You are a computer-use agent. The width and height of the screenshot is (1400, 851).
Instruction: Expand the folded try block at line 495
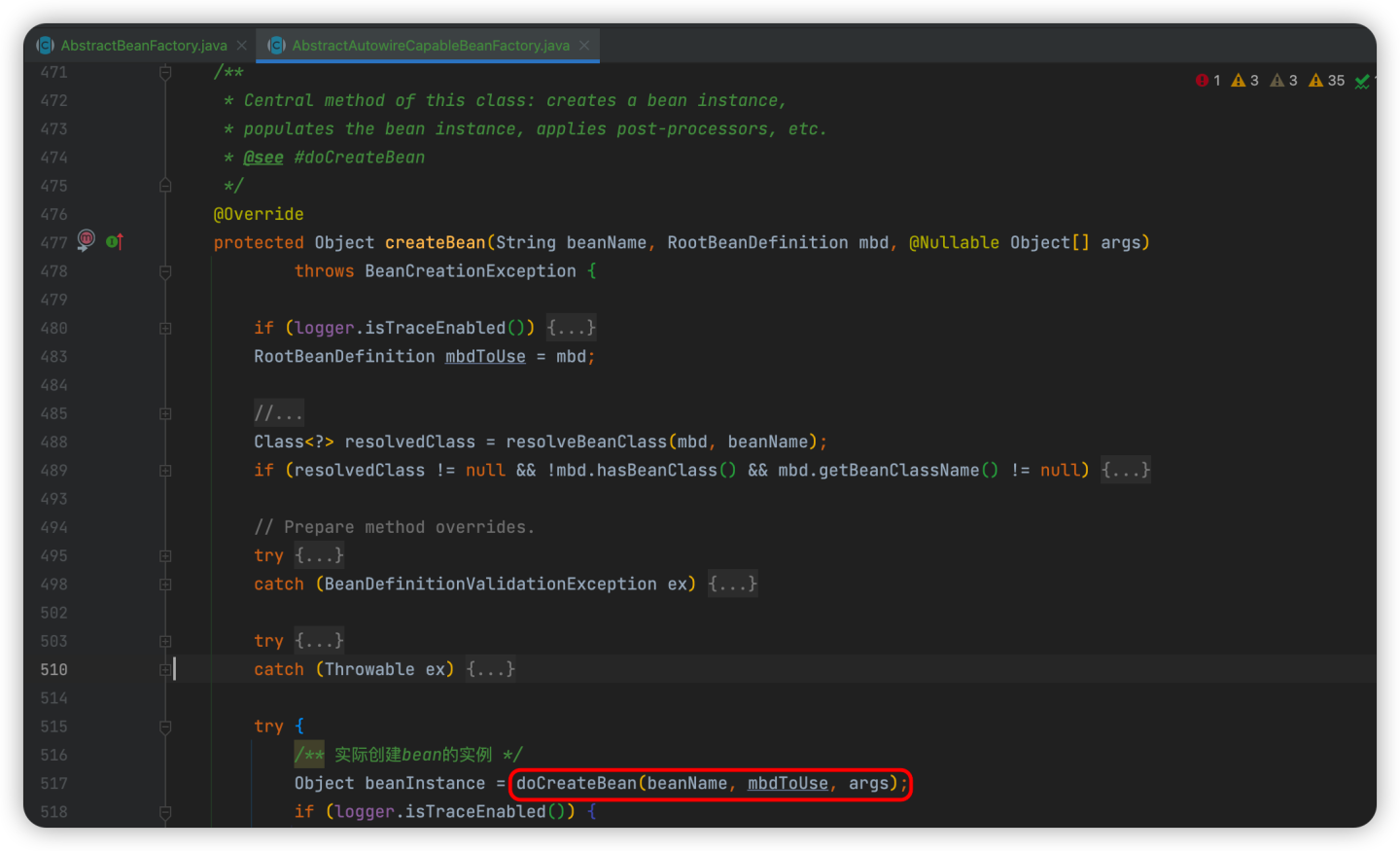[x=165, y=556]
